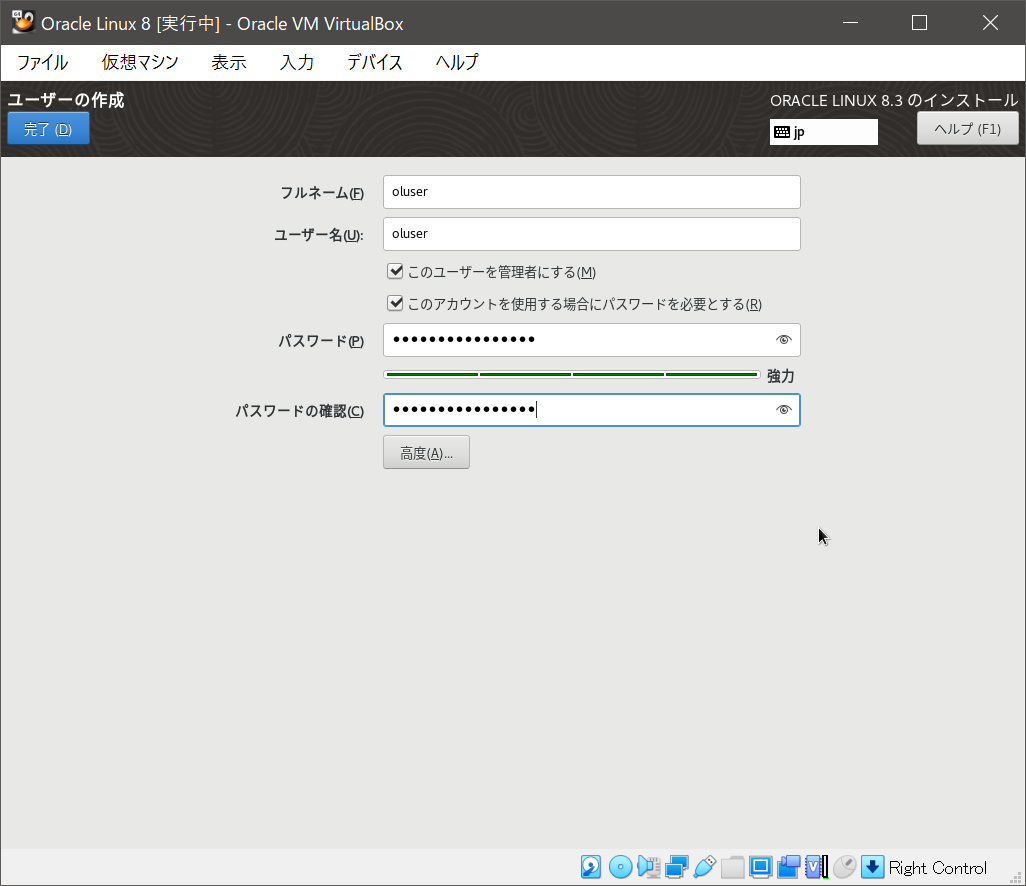The width and height of the screenshot is (1026, 886).
Task: Click the mouse integration status icon
Action: (x=845, y=867)
